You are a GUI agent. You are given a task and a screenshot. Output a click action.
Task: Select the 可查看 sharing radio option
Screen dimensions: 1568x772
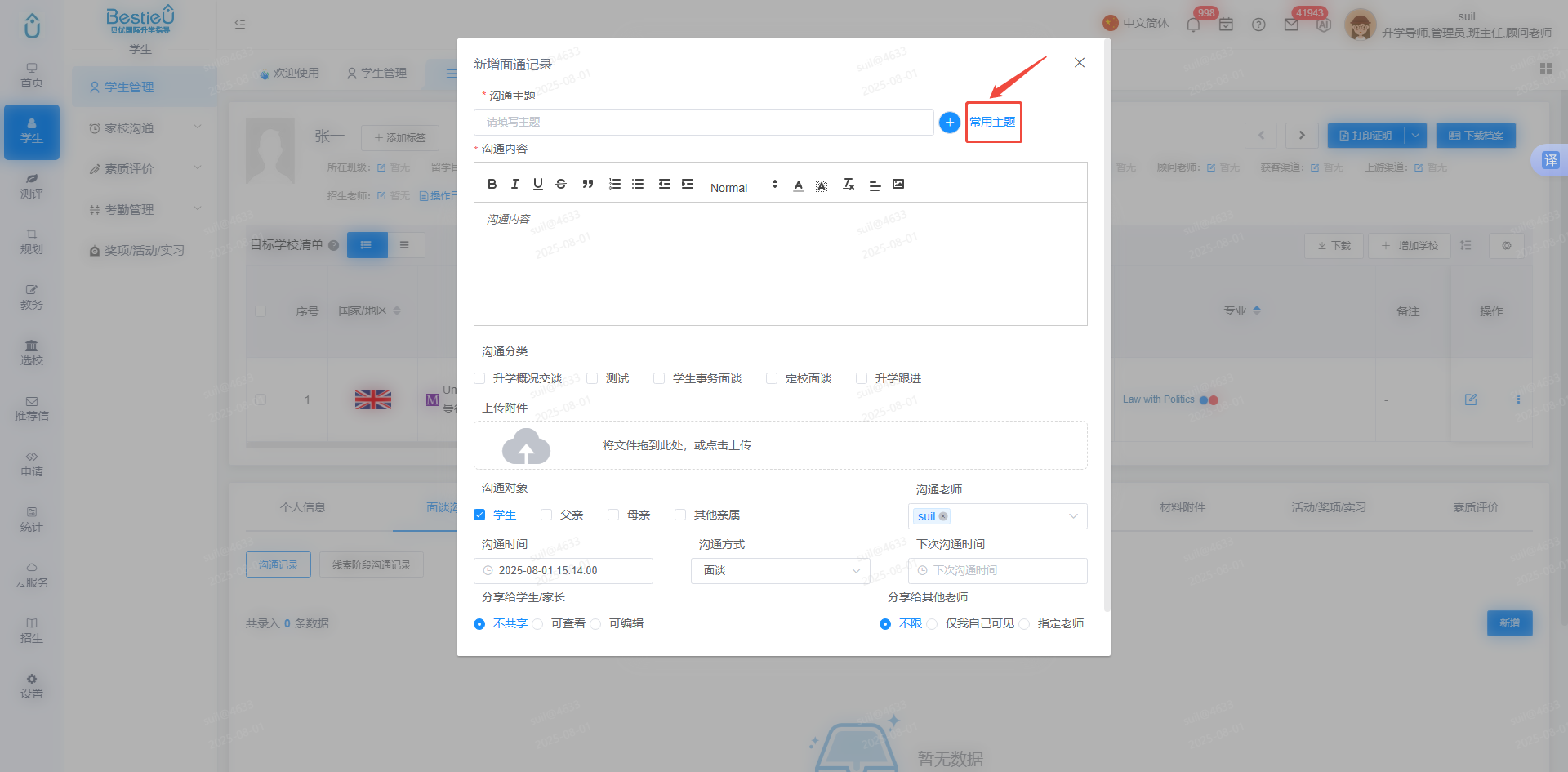point(537,624)
